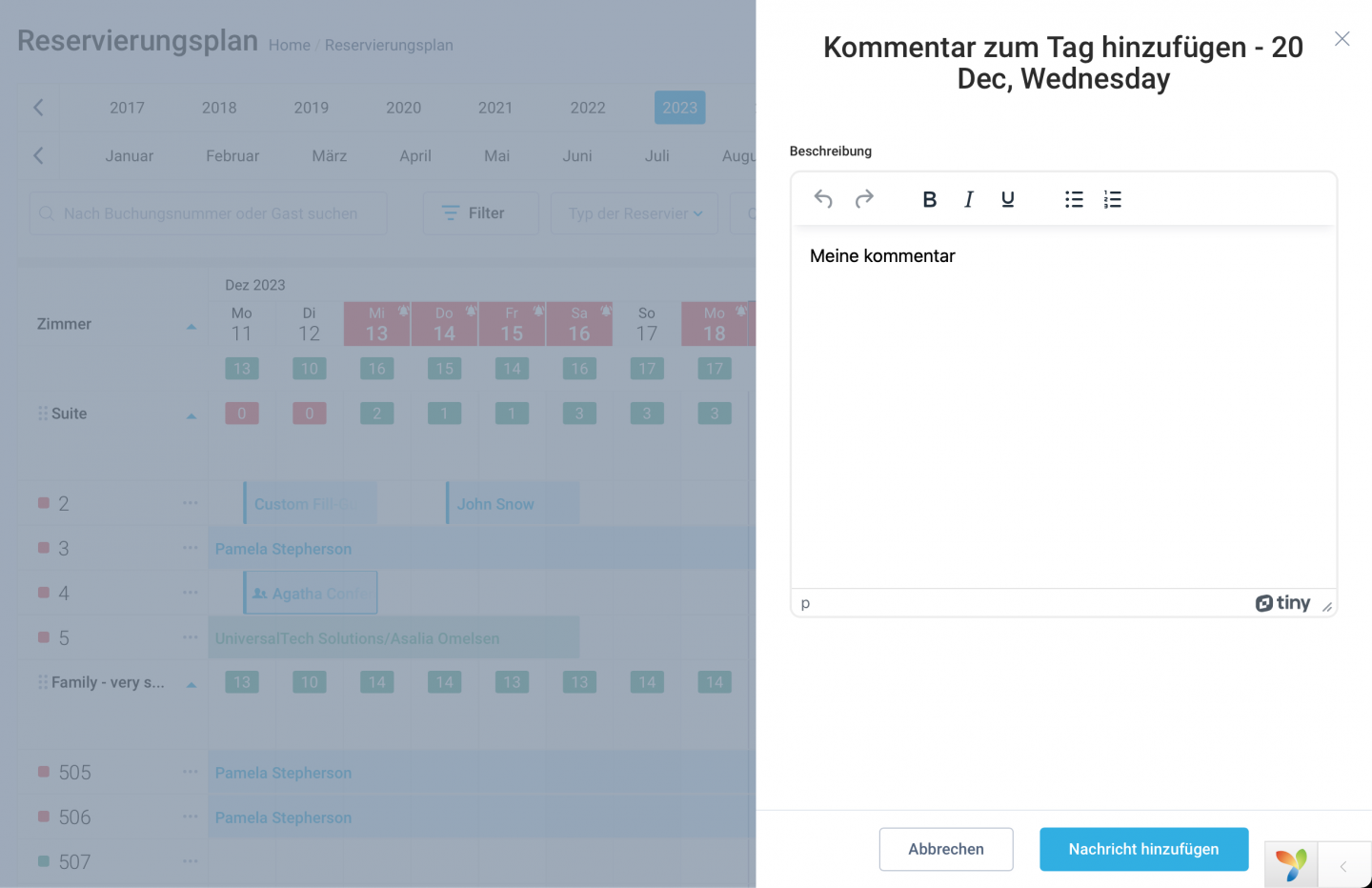The height and width of the screenshot is (888, 1372).
Task: Collapse the debug toolbar arrow
Action: point(1343,866)
